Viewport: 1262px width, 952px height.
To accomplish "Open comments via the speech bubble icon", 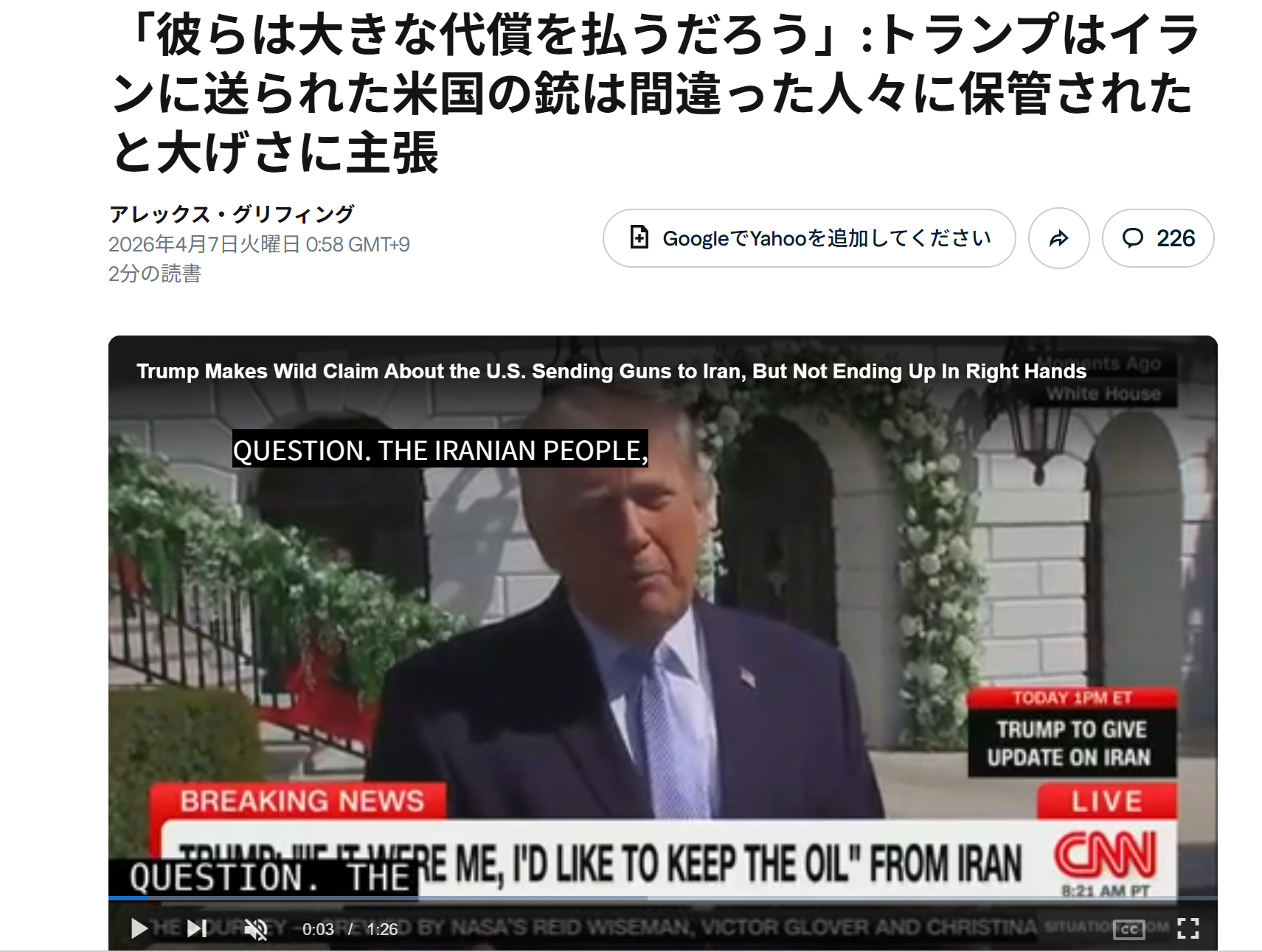I will click(1132, 237).
